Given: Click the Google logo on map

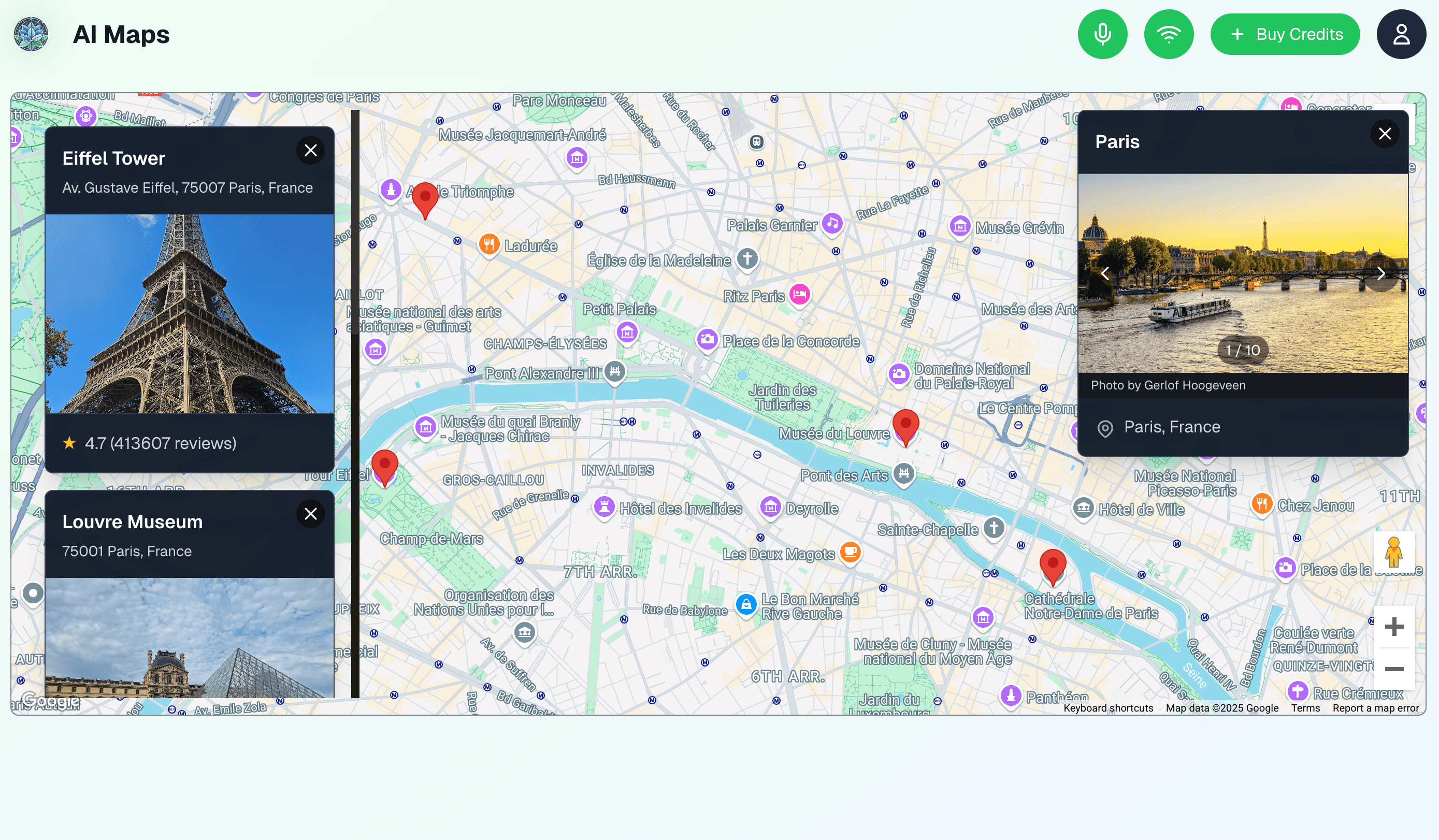Looking at the screenshot, I should pyautogui.click(x=51, y=700).
